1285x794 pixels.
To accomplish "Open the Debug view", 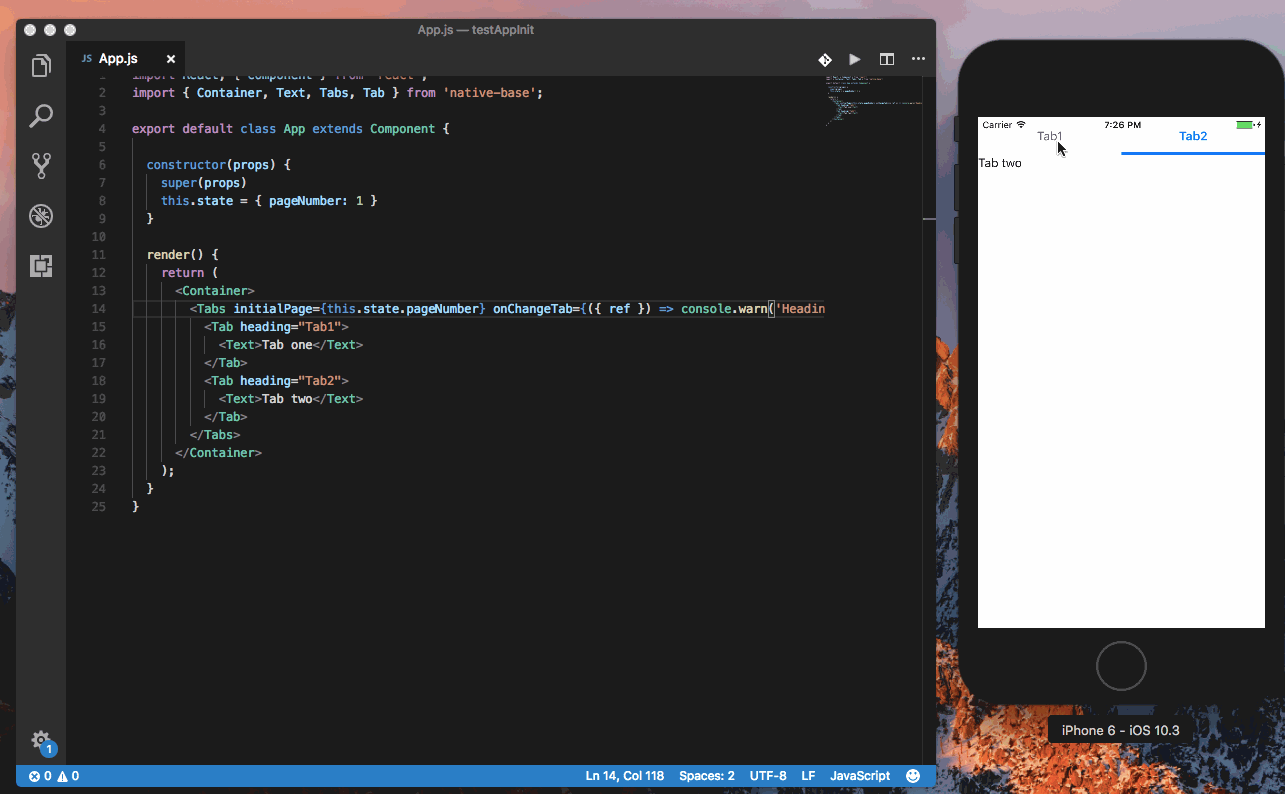I will pos(41,216).
